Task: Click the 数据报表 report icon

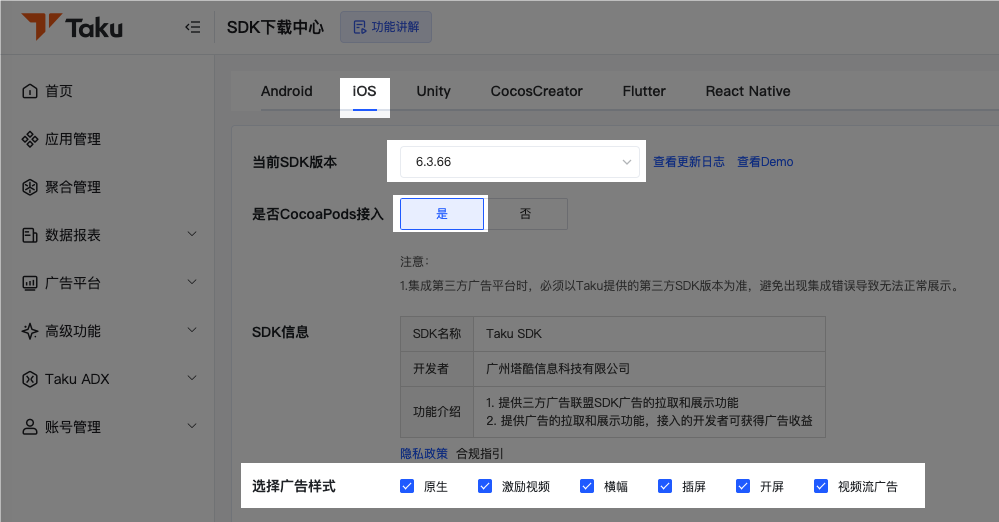Action: coord(30,235)
